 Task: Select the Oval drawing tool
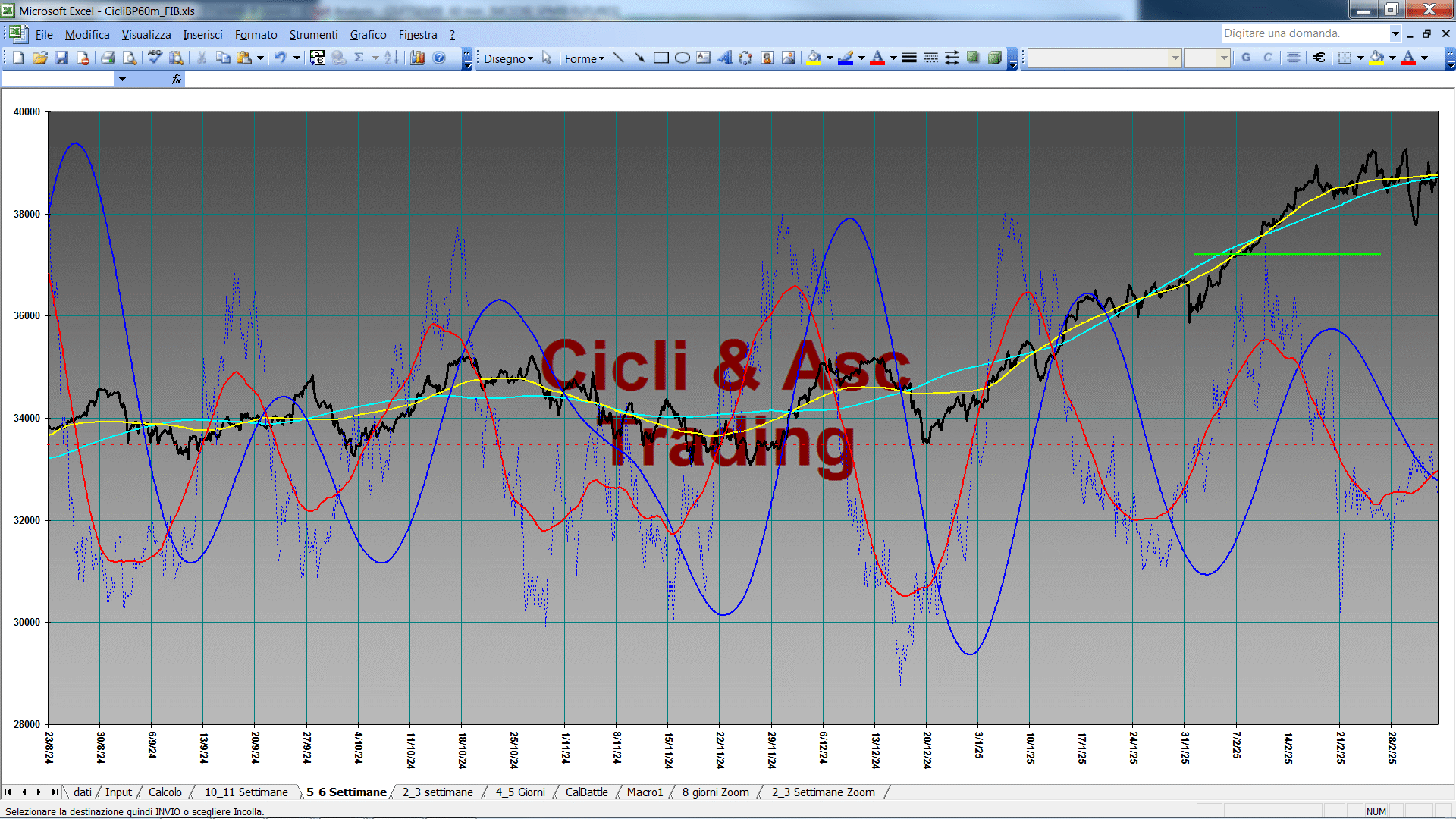682,58
